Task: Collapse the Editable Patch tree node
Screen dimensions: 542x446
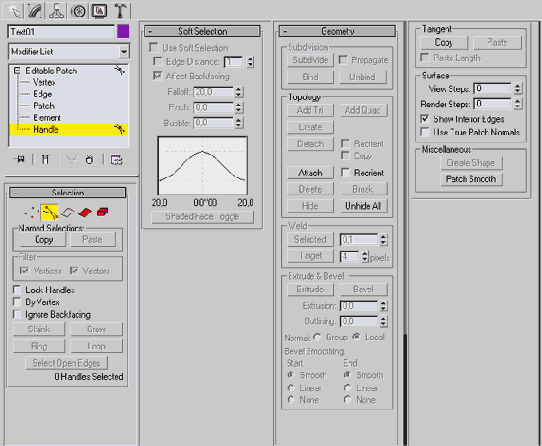Action: tap(16, 71)
